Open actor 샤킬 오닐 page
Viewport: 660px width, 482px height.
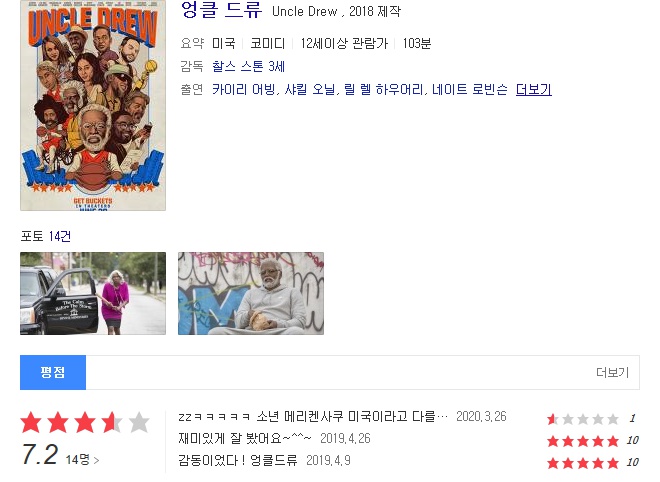pos(310,89)
